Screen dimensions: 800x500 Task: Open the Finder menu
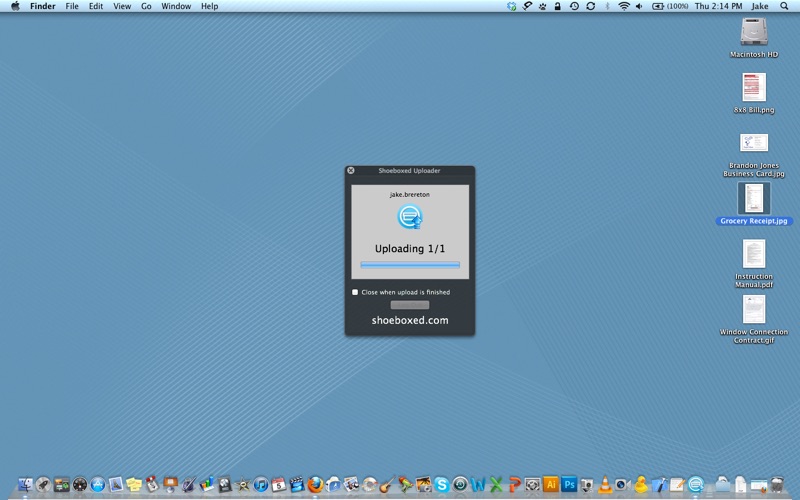42,6
